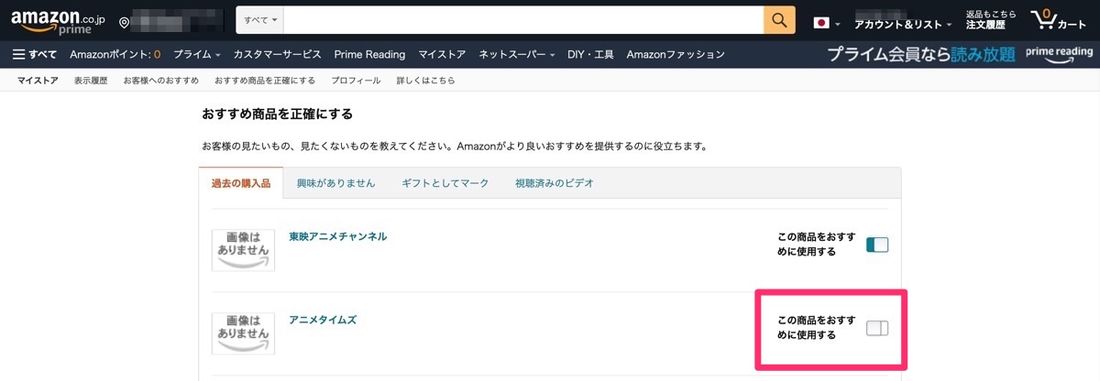The height and width of the screenshot is (381, 1100).
Task: Open お客様へのおすすめ link
Action: (161, 80)
